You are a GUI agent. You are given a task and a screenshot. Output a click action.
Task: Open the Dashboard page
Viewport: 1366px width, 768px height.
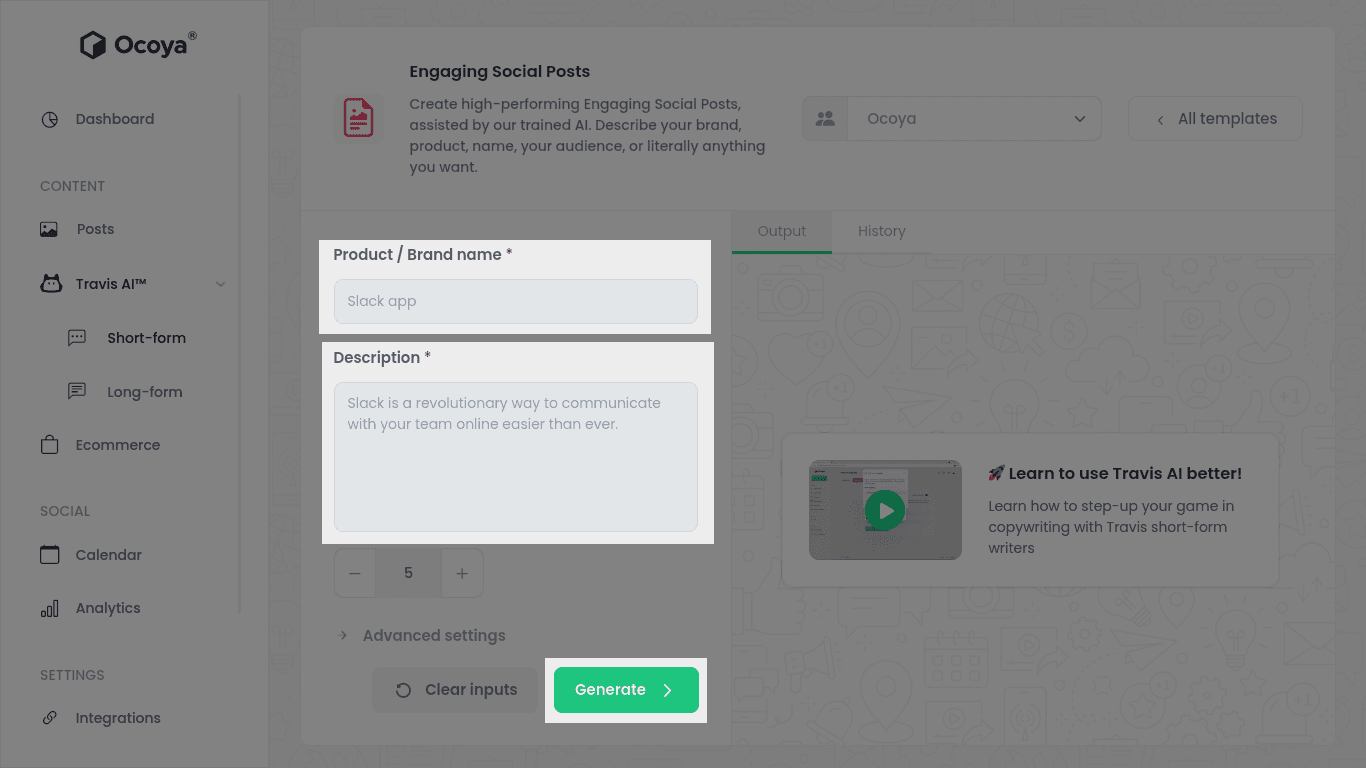(x=115, y=119)
